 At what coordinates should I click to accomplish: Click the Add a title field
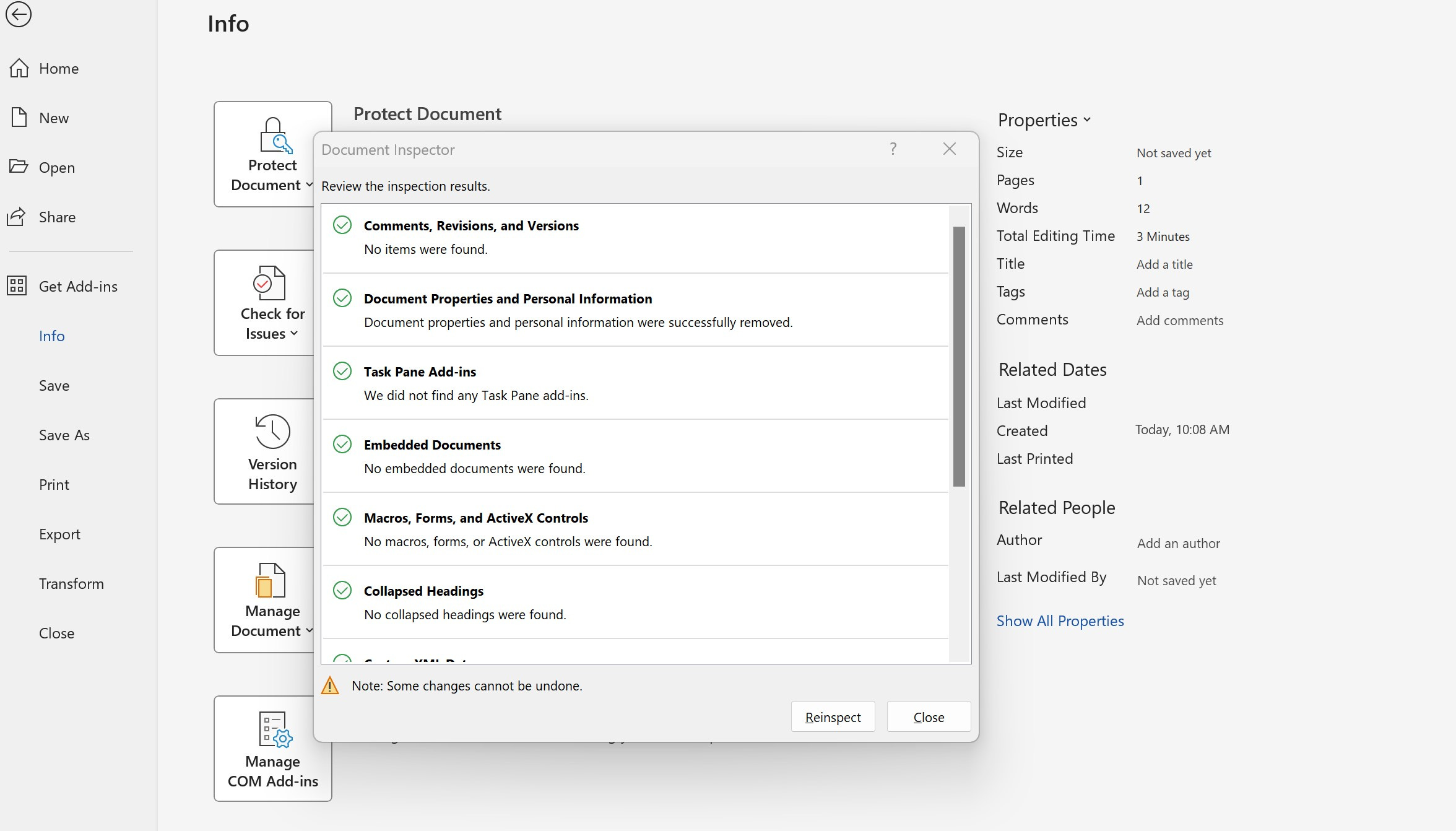click(x=1164, y=264)
